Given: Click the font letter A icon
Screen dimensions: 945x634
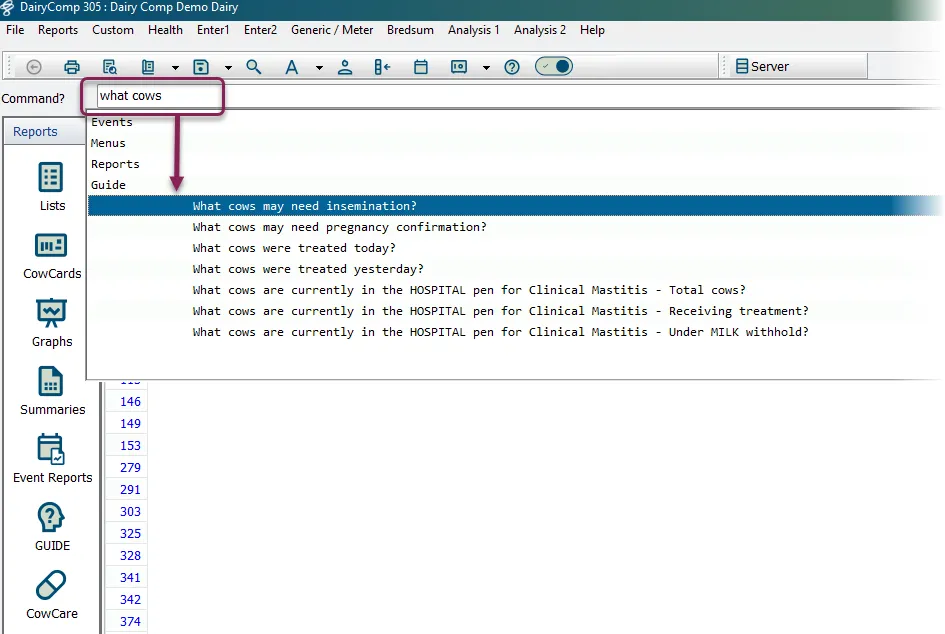Looking at the screenshot, I should [x=292, y=67].
